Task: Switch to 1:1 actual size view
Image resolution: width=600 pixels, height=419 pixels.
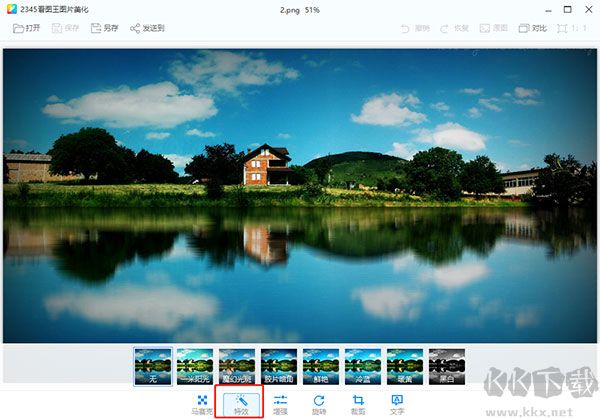Action: [x=572, y=28]
